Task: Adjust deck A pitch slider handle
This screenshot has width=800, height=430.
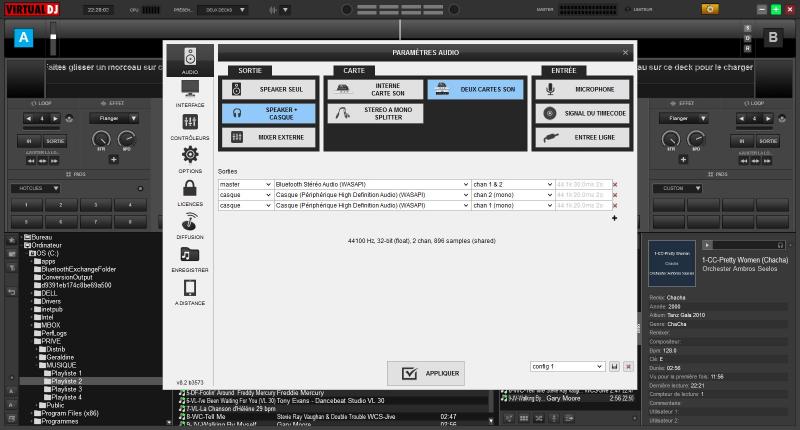Action: coord(53,37)
